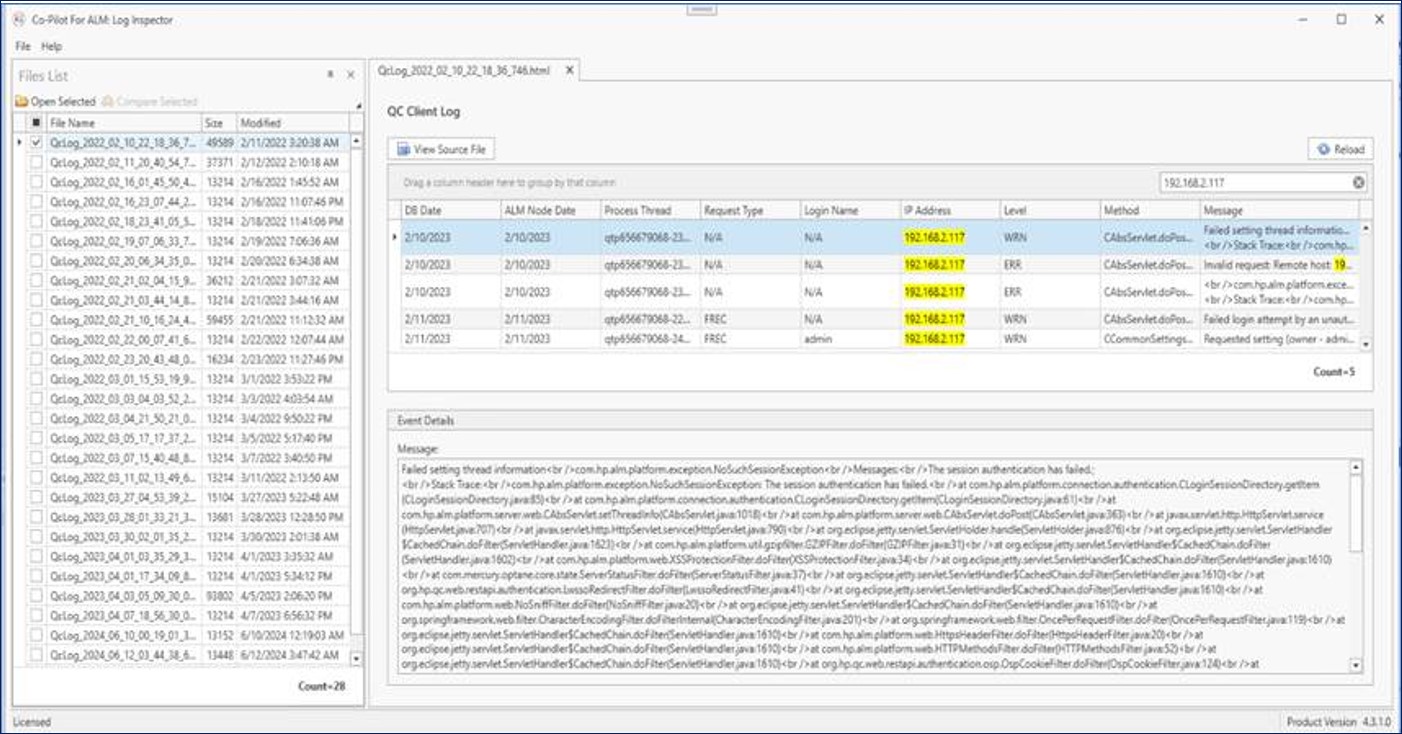This screenshot has height=734, width=1402.
Task: Log grid scrollbar down arrow
Action: [x=1365, y=344]
